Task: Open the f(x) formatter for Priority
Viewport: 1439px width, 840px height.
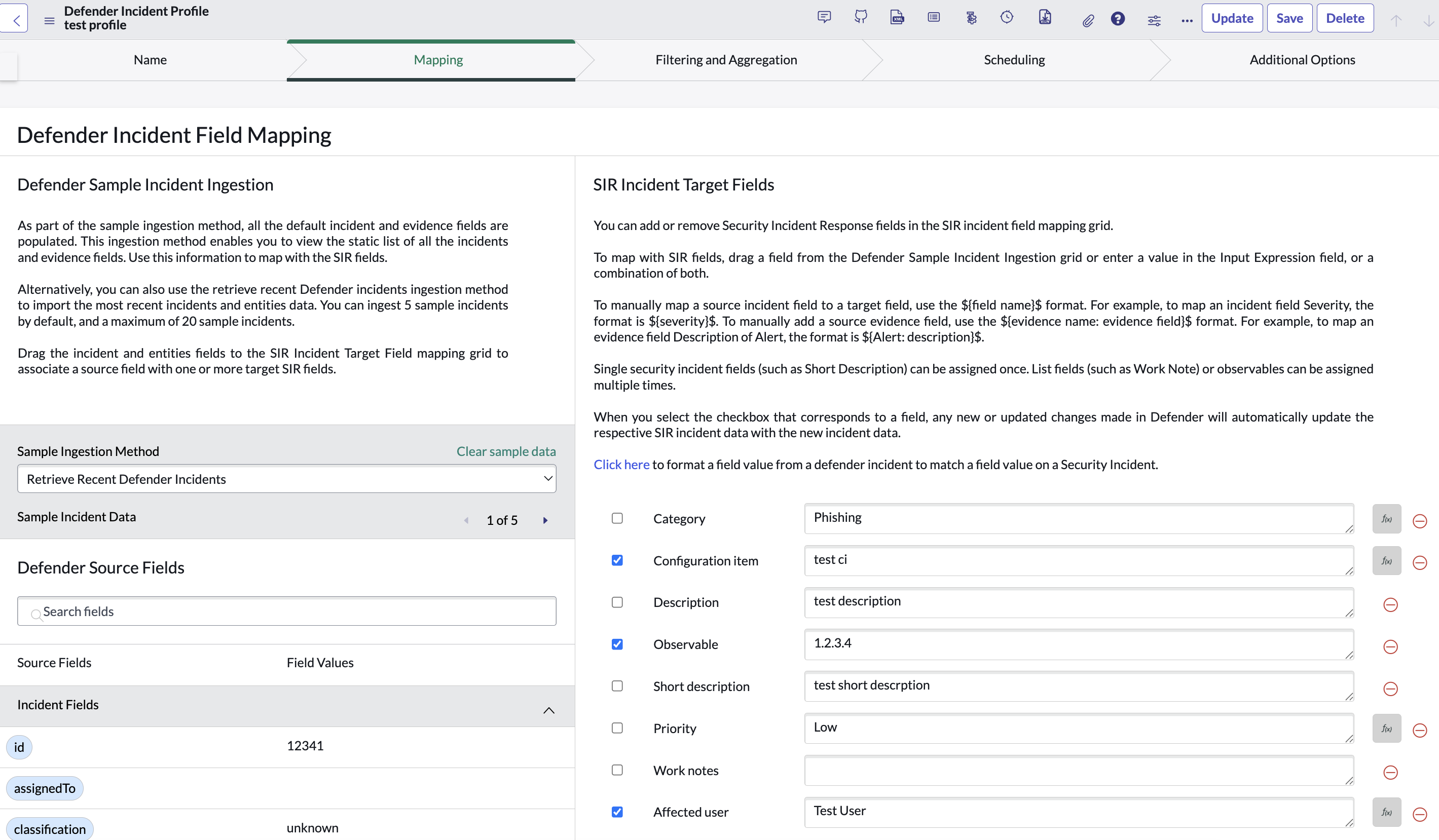Action: 1386,729
